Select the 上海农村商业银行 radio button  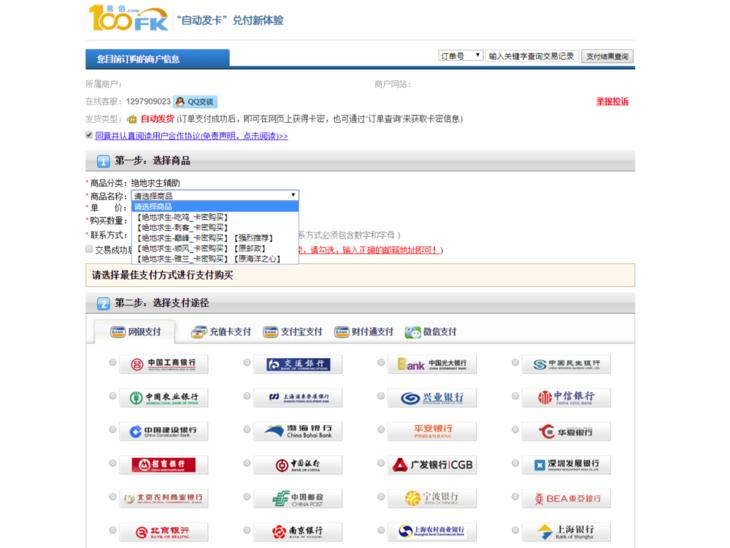[381, 530]
